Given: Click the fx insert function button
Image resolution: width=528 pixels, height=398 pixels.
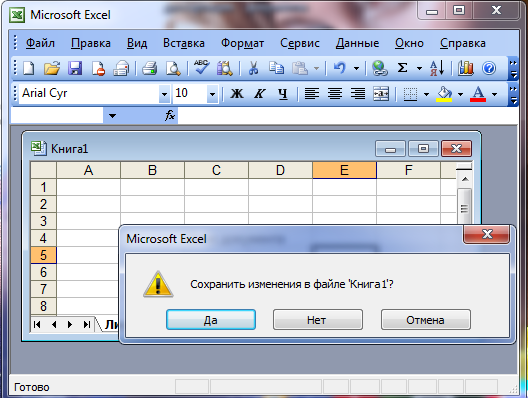Looking at the screenshot, I should tap(170, 115).
